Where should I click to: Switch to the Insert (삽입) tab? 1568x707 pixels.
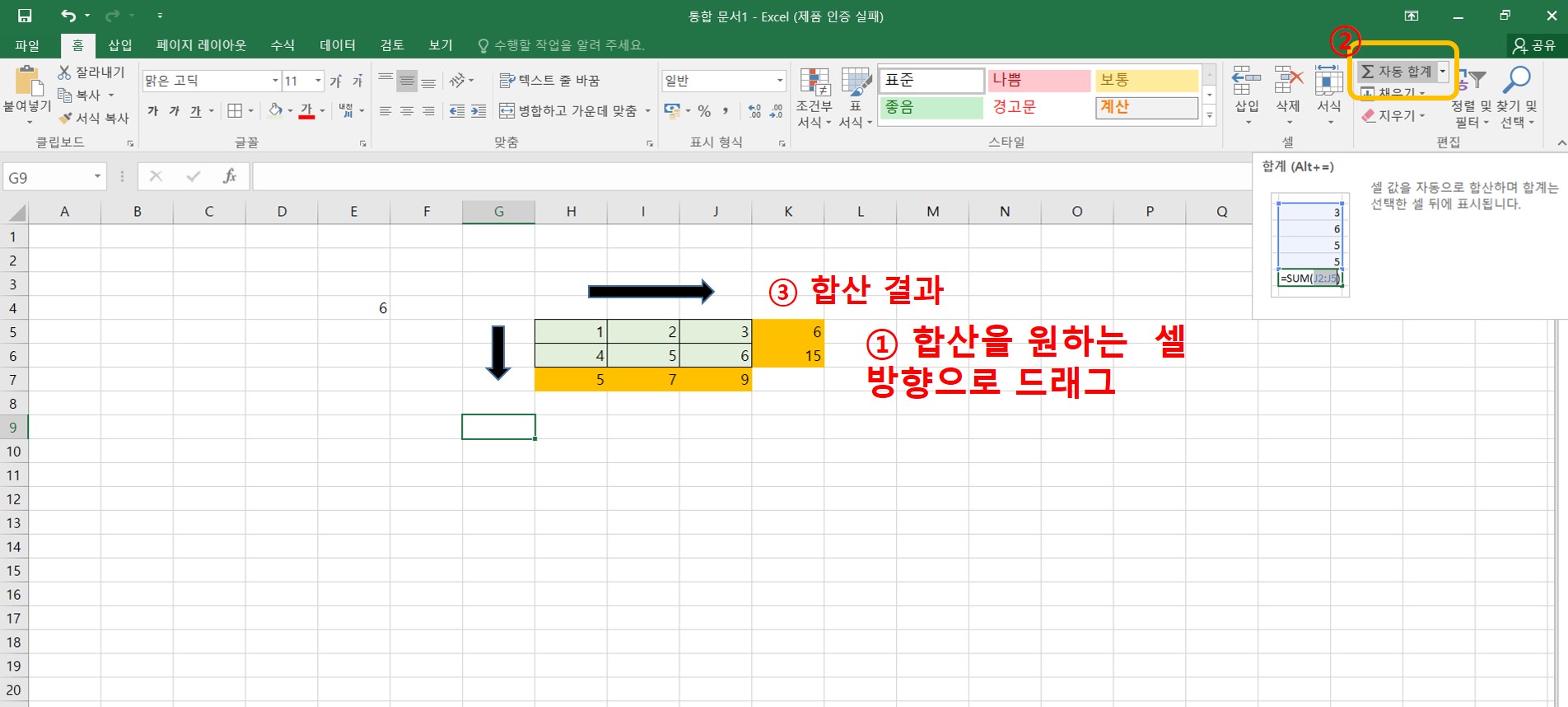click(x=120, y=45)
